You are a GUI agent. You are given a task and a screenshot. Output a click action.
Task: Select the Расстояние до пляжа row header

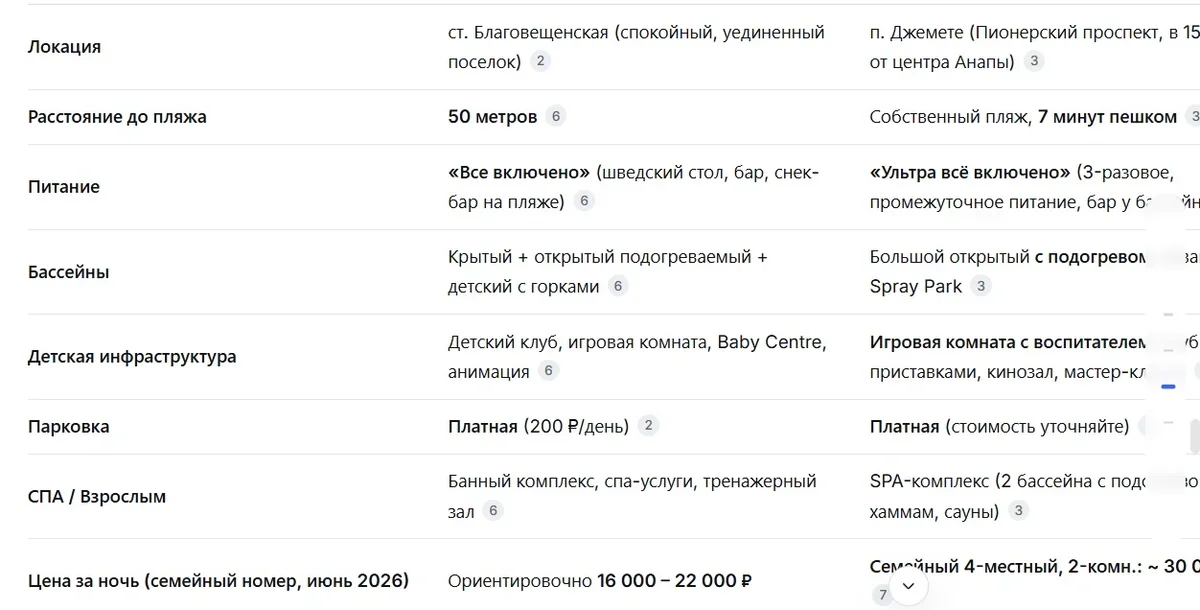117,117
